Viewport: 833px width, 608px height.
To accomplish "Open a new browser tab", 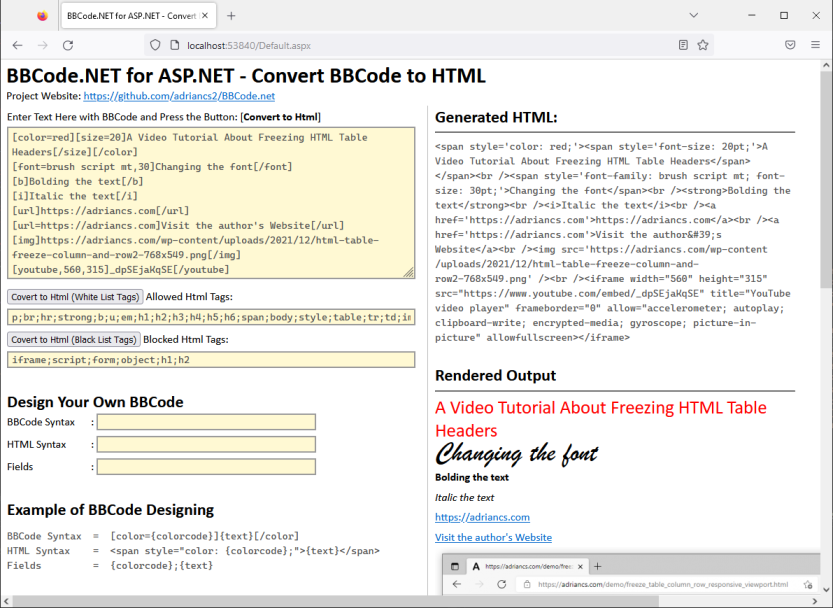I will point(231,15).
